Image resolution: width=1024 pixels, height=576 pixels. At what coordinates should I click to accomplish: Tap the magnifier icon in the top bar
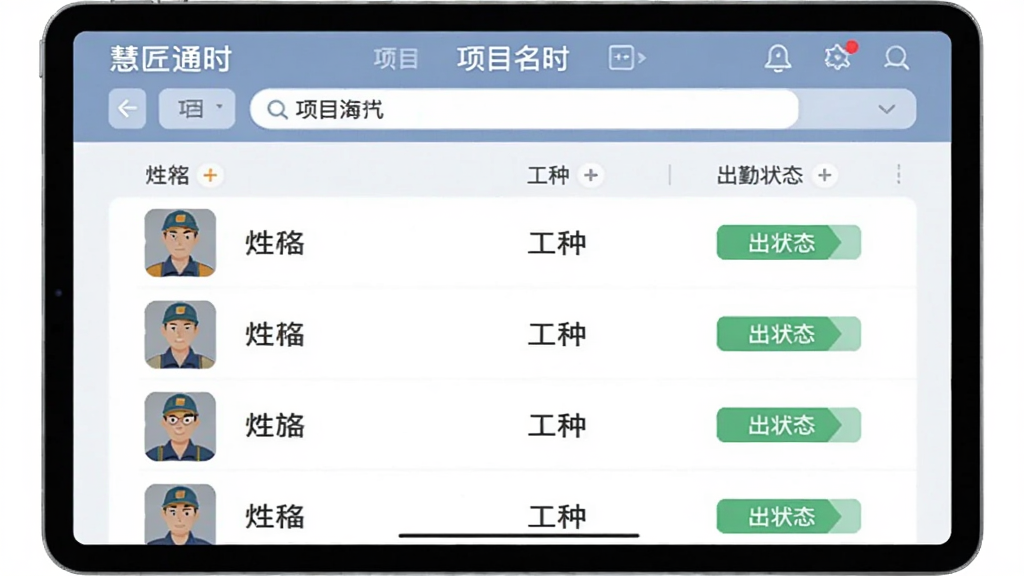tap(896, 58)
